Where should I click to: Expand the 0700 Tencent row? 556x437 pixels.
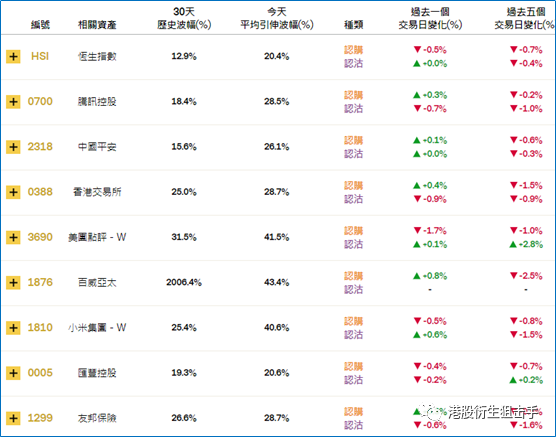13,102
